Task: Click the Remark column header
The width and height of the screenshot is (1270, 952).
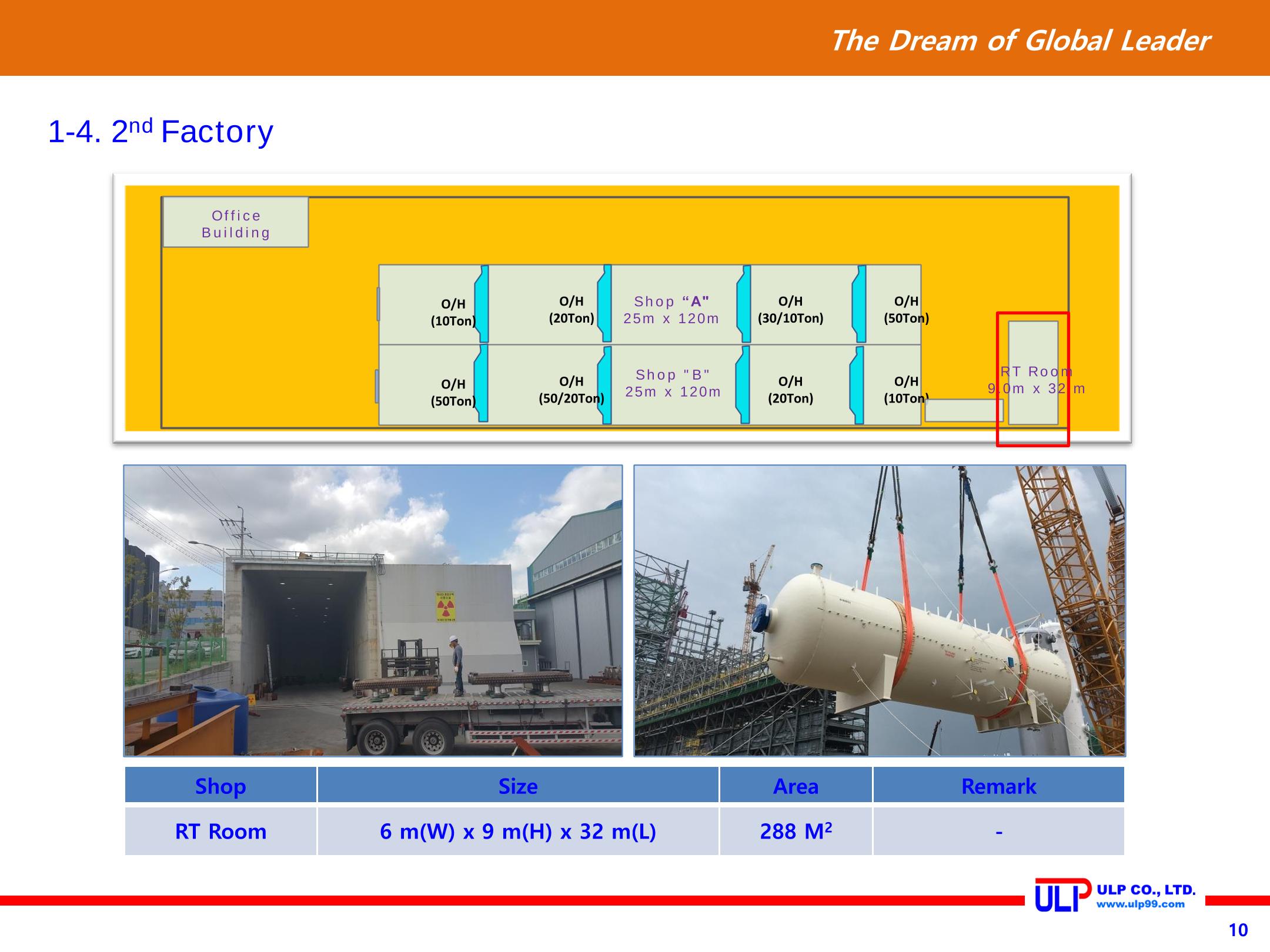Action: 998,785
